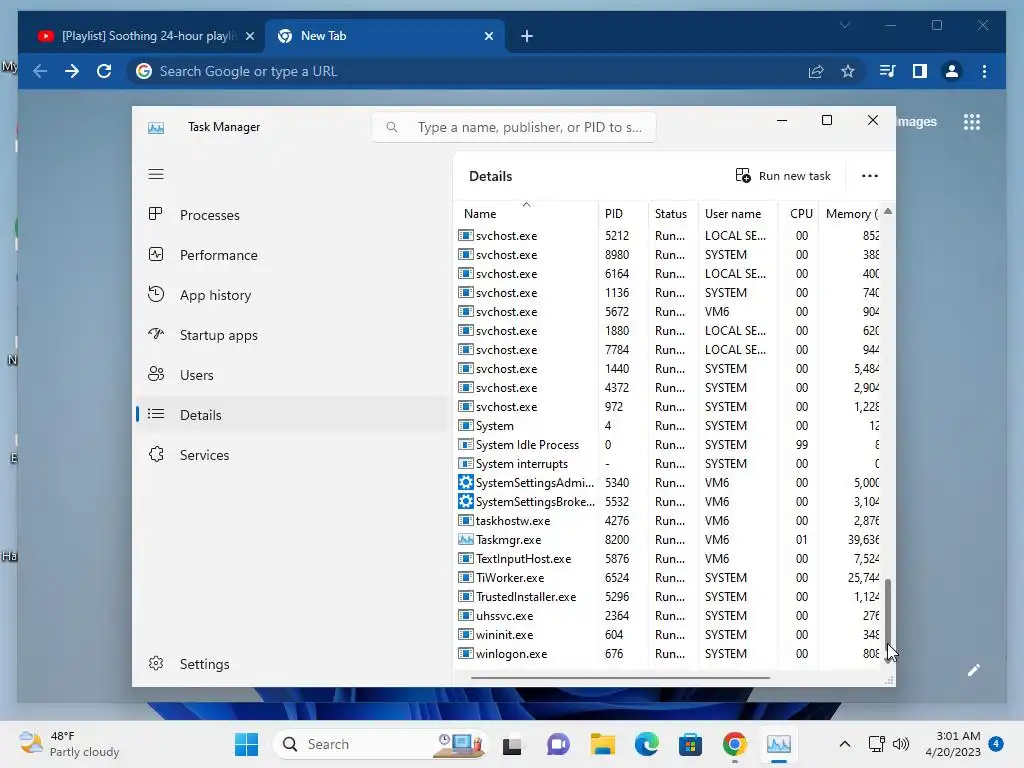This screenshot has width=1024, height=768.
Task: Open the Windows Start menu
Action: (246, 744)
